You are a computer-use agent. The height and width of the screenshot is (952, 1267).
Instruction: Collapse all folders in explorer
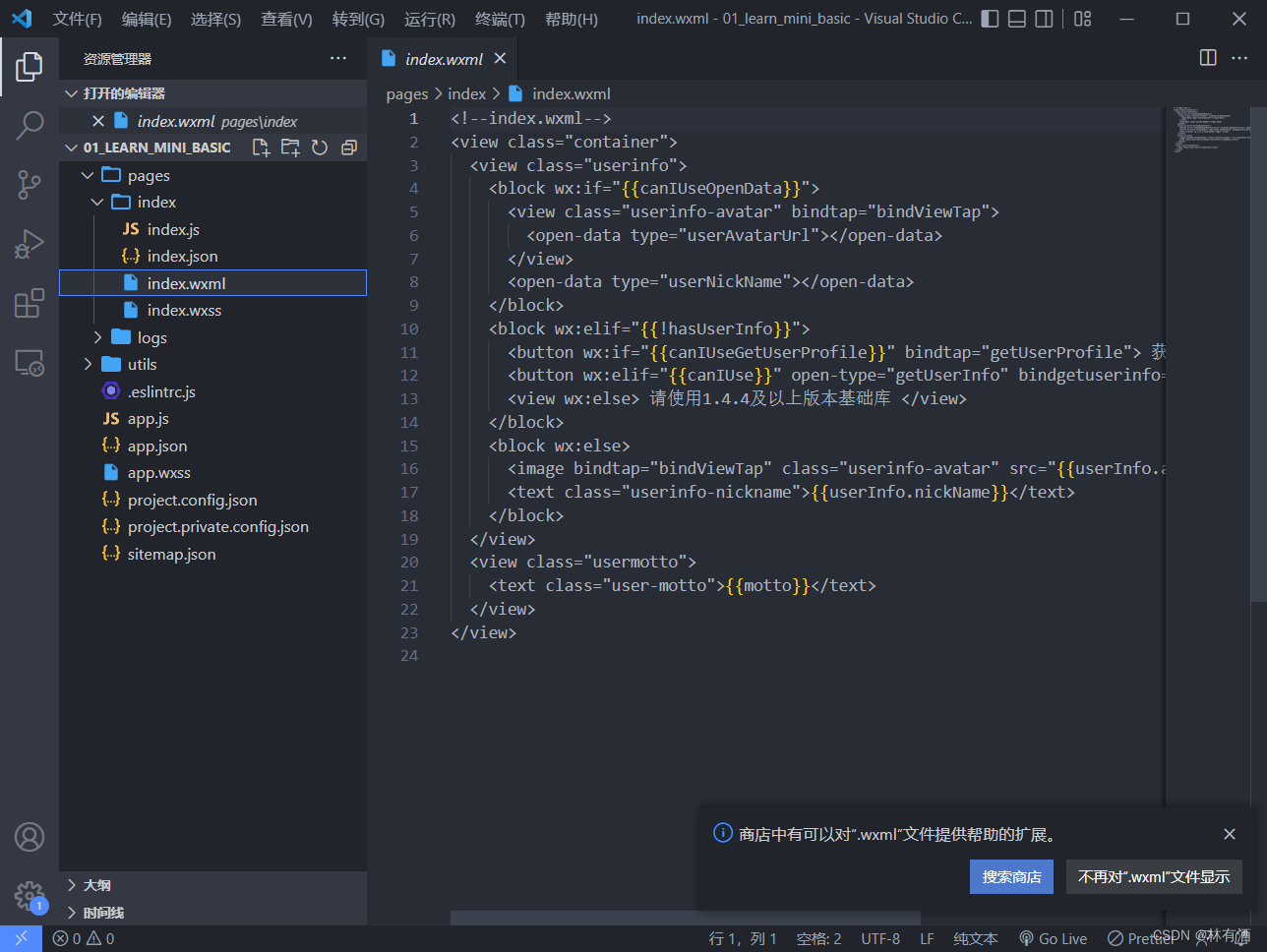[x=348, y=148]
